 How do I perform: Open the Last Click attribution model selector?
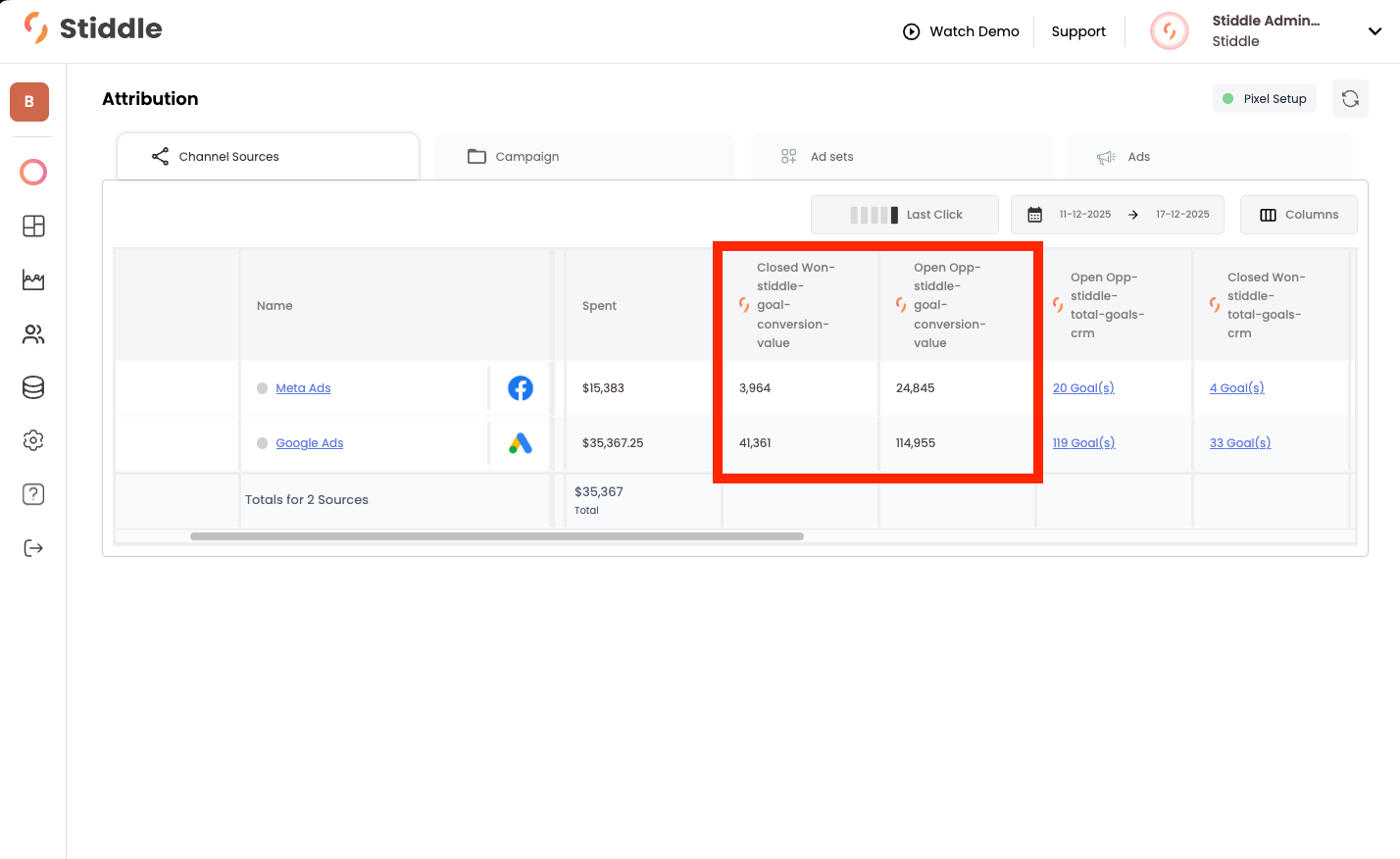point(905,215)
